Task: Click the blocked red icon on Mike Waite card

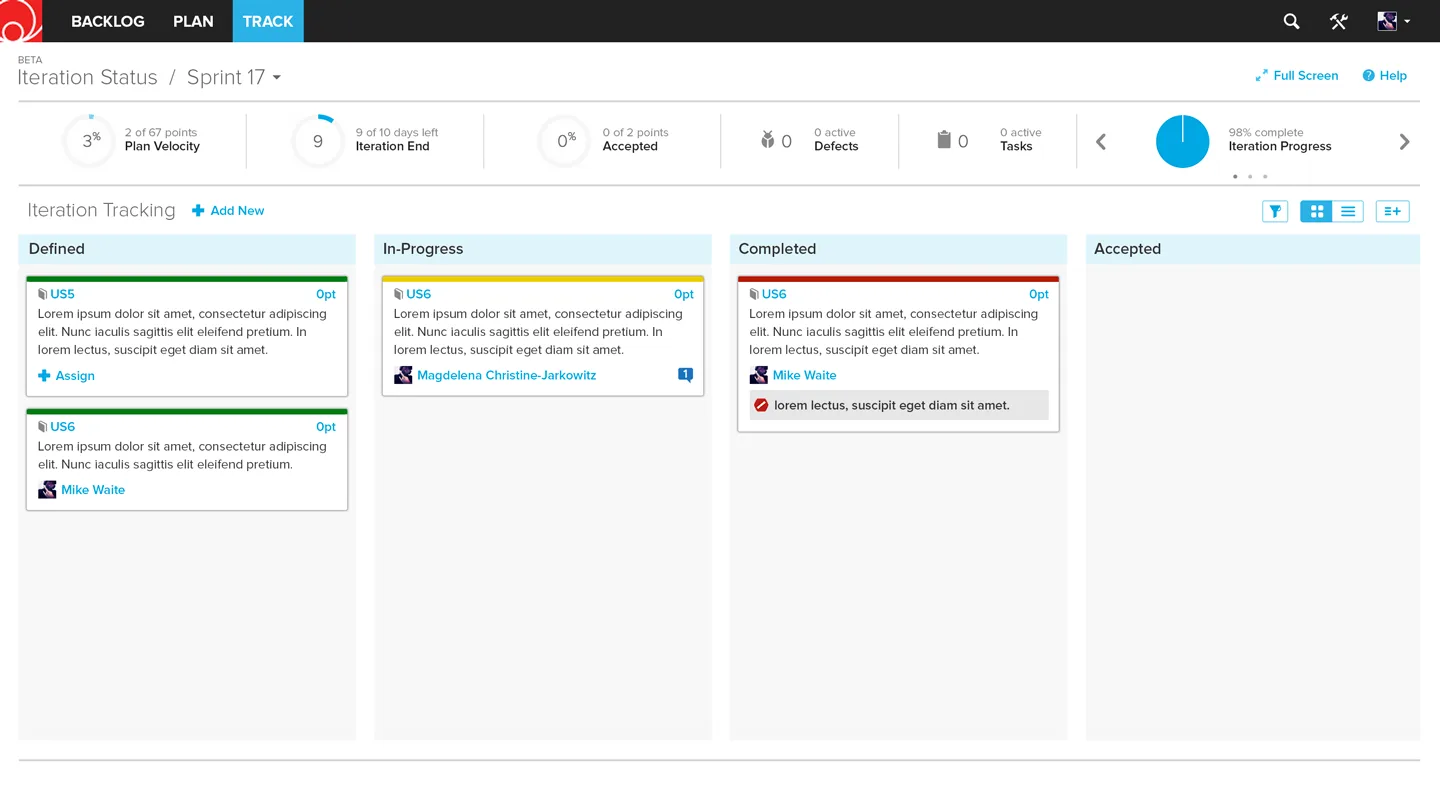Action: coord(761,405)
